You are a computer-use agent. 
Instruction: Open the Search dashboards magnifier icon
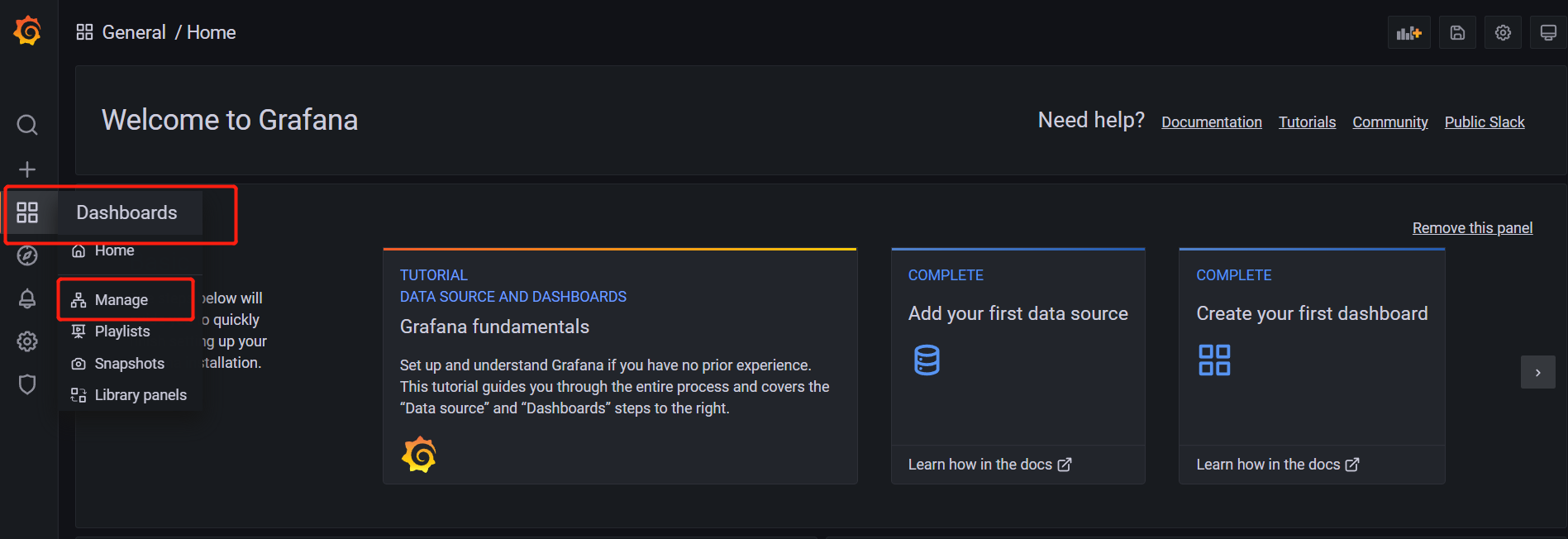tap(27, 125)
